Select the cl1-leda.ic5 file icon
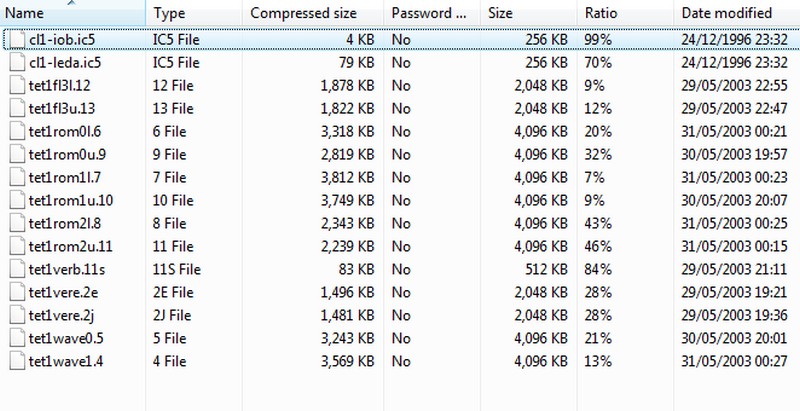800x411 pixels. (17, 63)
